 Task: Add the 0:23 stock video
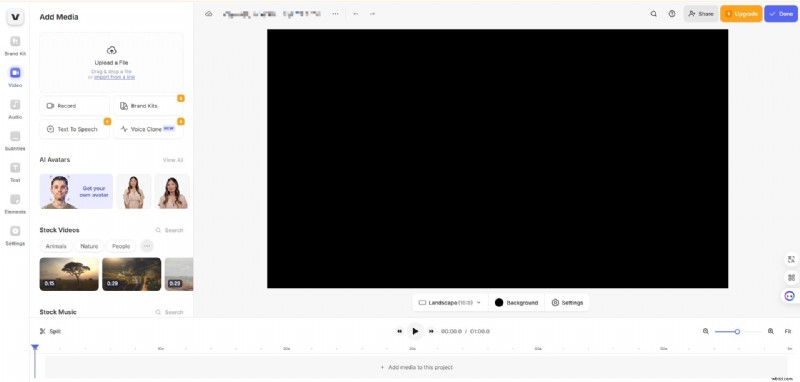[179, 274]
